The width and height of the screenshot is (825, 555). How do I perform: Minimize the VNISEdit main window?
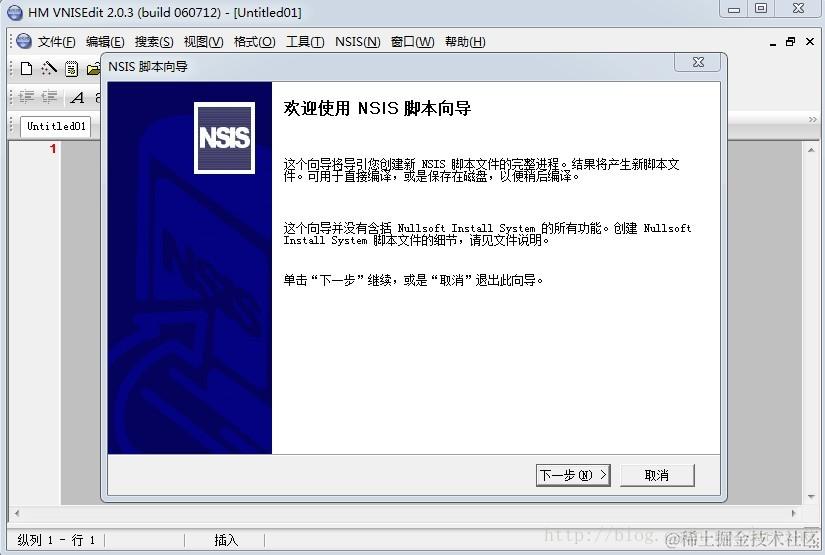pyautogui.click(x=734, y=8)
